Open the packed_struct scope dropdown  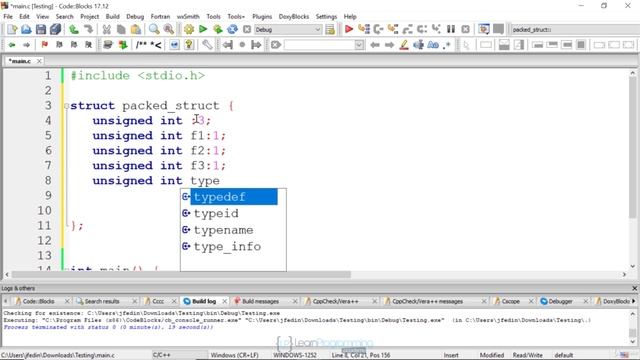click(575, 29)
